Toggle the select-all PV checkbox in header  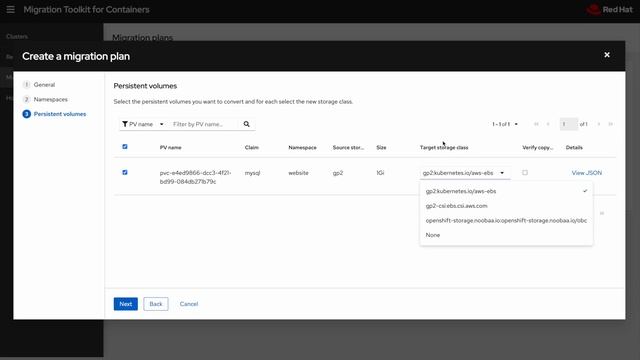coord(125,147)
